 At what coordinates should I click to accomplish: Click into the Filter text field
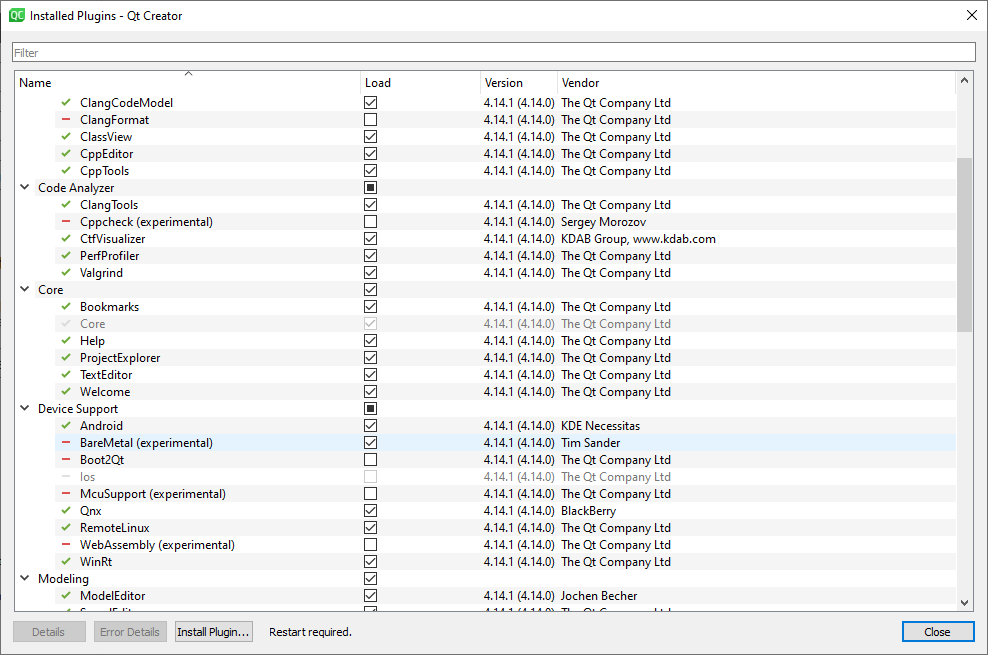tap(493, 52)
